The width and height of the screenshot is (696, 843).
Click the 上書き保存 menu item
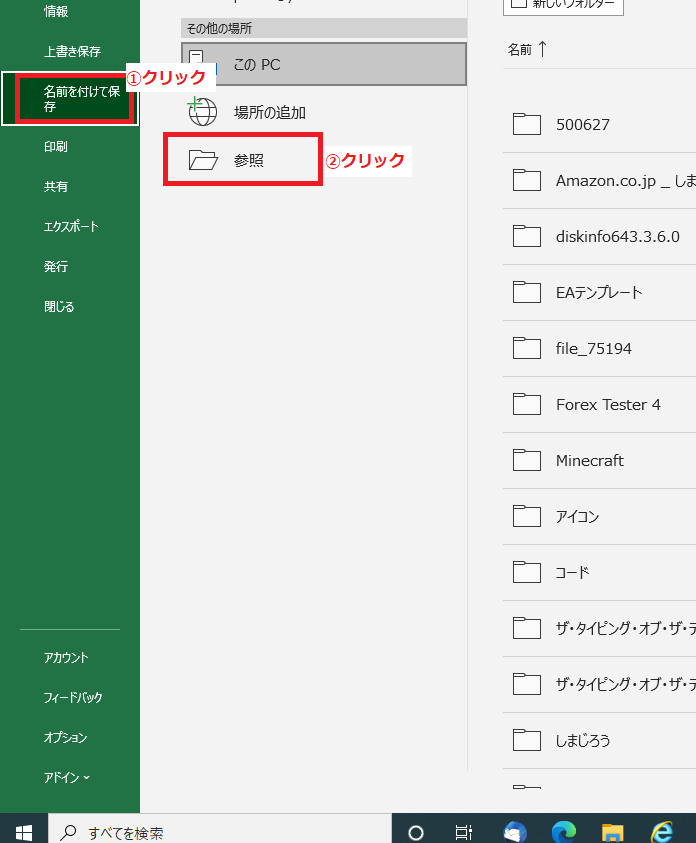tap(72, 51)
